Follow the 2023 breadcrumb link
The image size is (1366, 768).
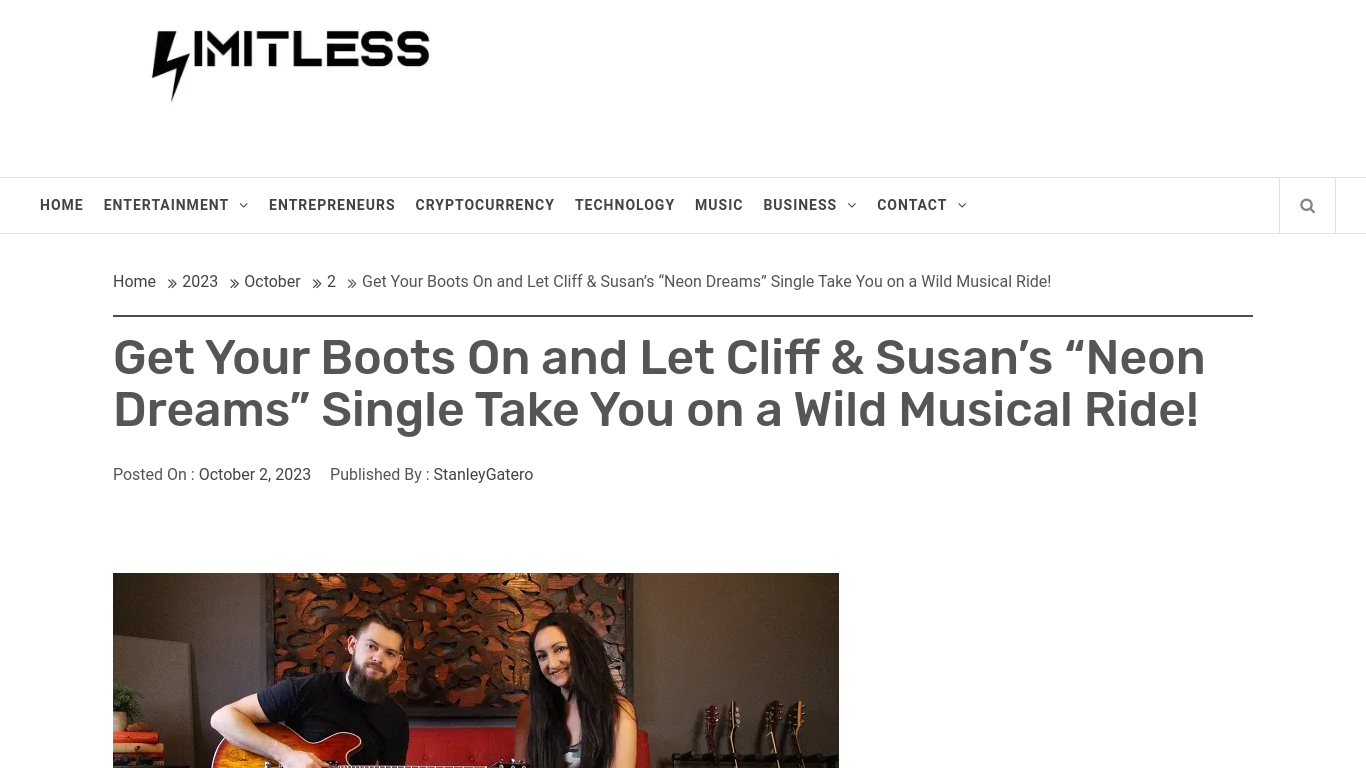200,282
